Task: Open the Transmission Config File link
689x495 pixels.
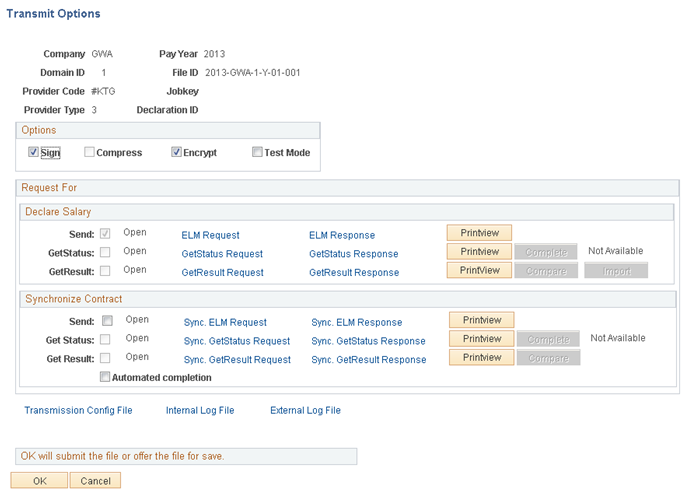Action: [x=78, y=410]
